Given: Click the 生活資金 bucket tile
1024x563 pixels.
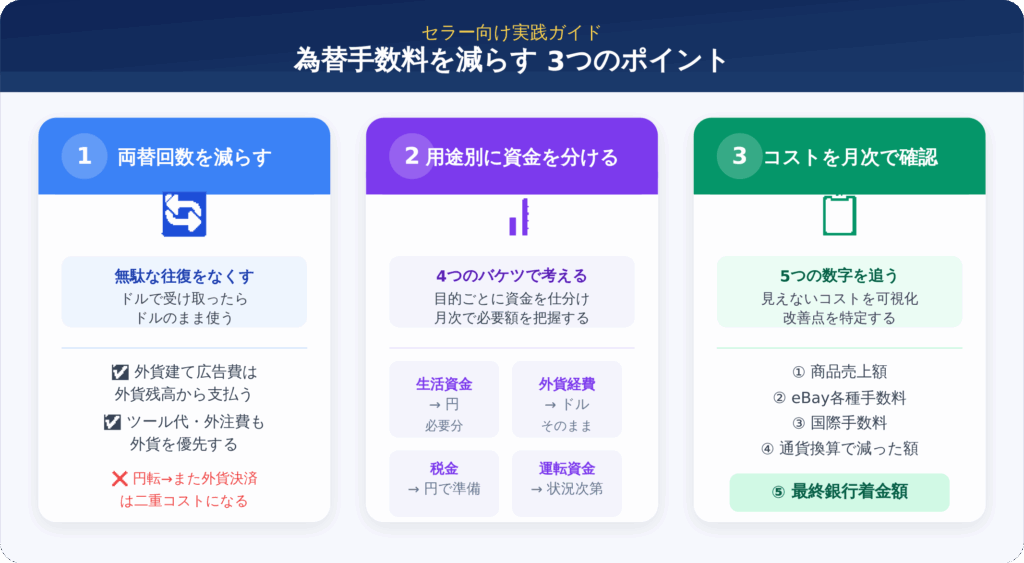Looking at the screenshot, I should point(444,399).
